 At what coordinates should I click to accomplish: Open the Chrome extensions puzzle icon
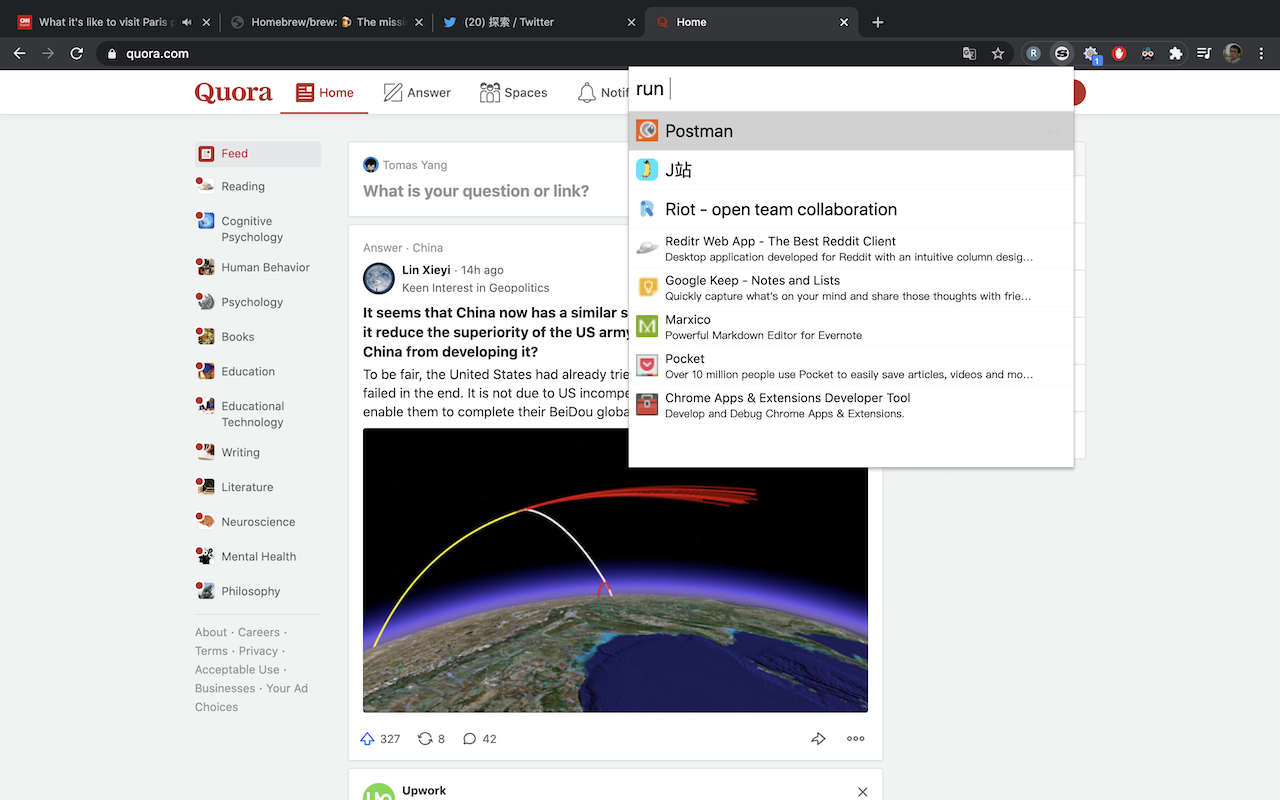click(x=1176, y=54)
